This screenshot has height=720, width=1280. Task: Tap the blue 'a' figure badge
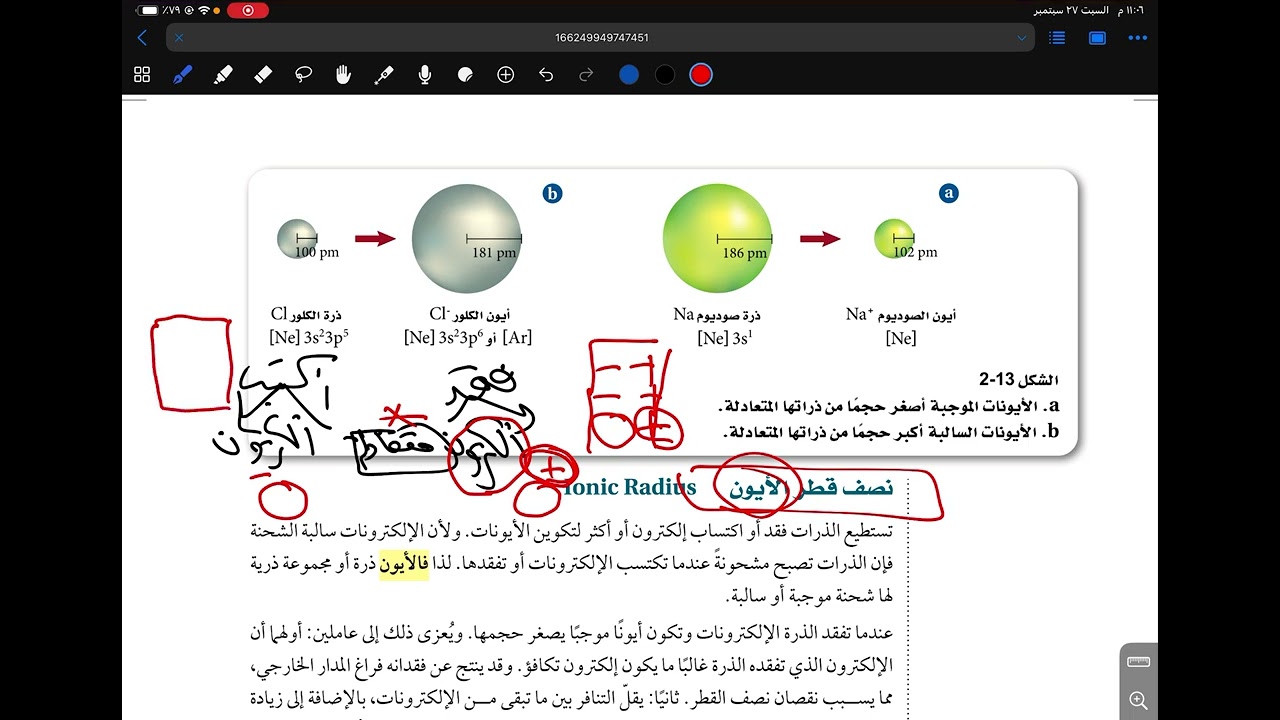[949, 194]
